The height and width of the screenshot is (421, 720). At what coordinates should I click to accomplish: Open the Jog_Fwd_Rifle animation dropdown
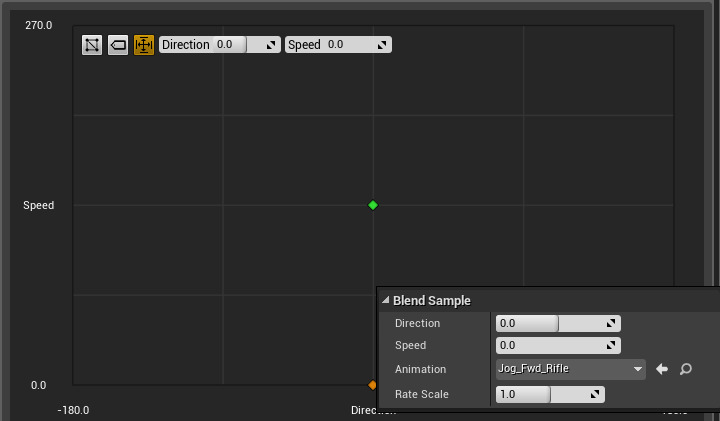[571, 369]
